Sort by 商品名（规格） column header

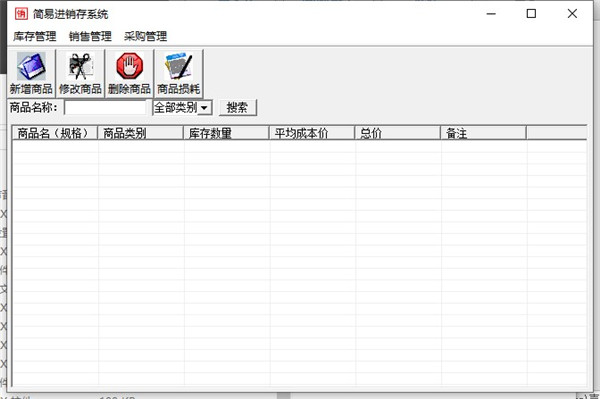tap(55, 133)
